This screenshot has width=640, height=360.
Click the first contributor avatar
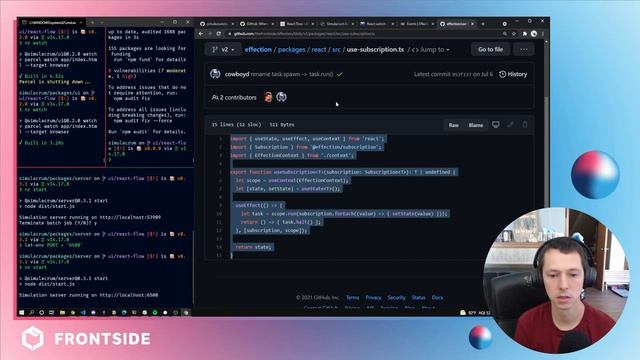(268, 97)
